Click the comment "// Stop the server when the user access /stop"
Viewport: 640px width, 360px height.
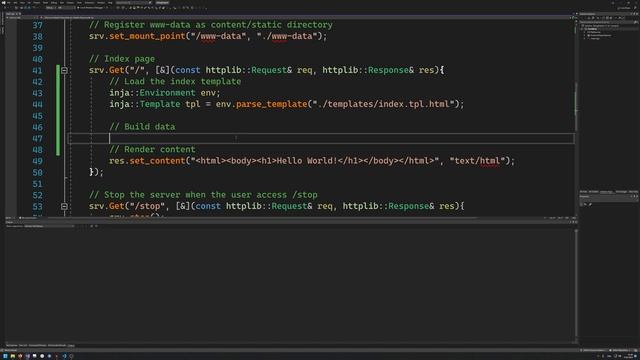tap(203, 195)
